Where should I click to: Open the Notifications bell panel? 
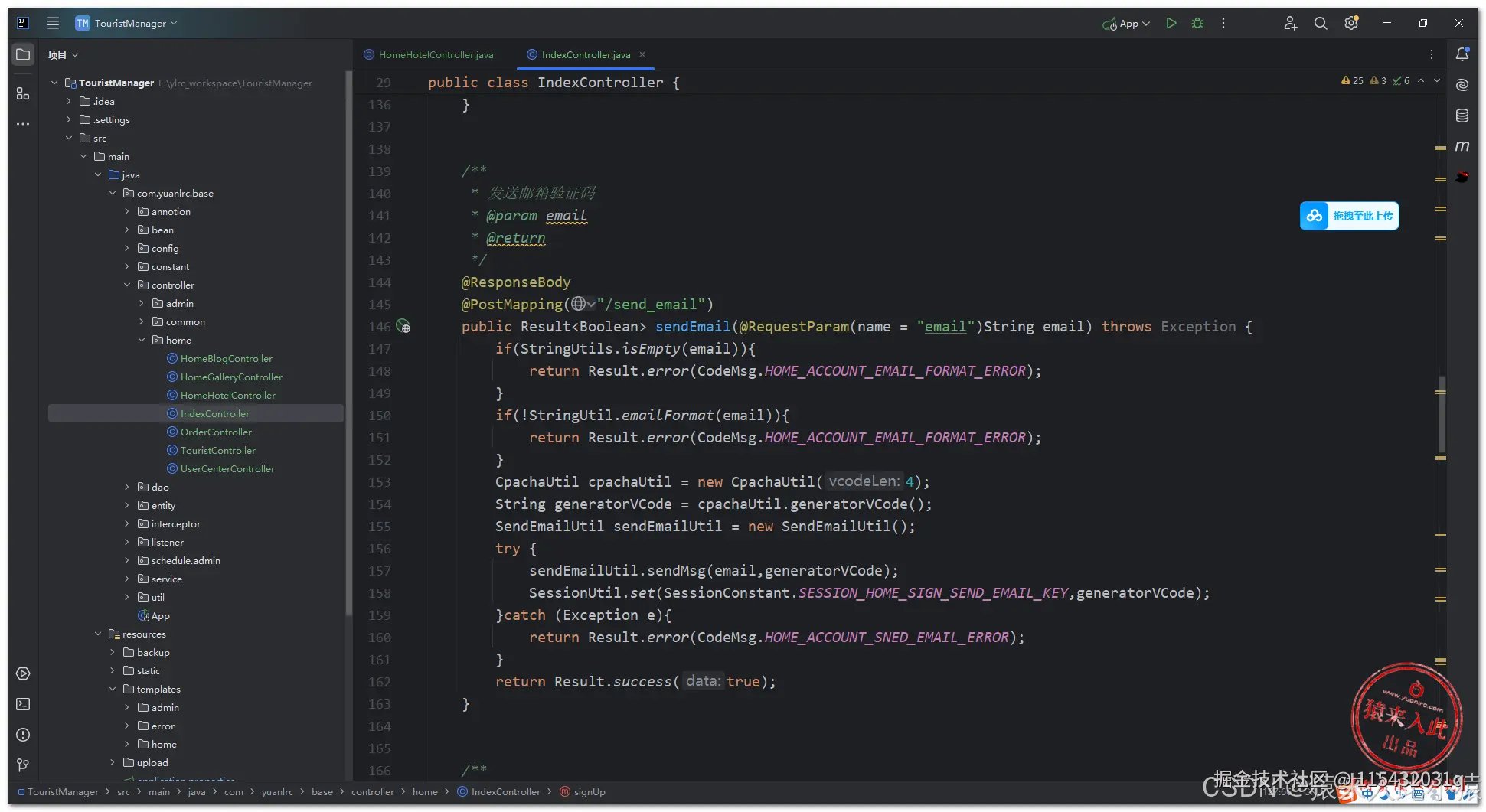[1462, 54]
